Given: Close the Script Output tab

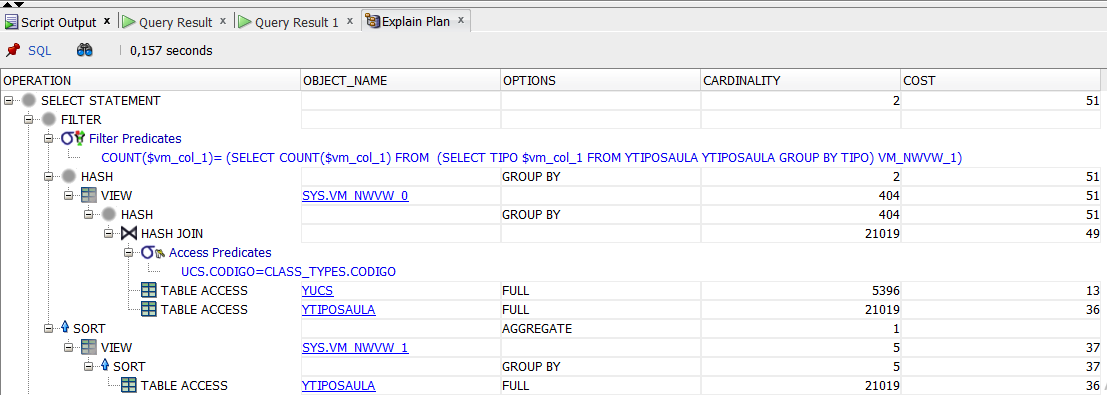Looking at the screenshot, I should [107, 21].
